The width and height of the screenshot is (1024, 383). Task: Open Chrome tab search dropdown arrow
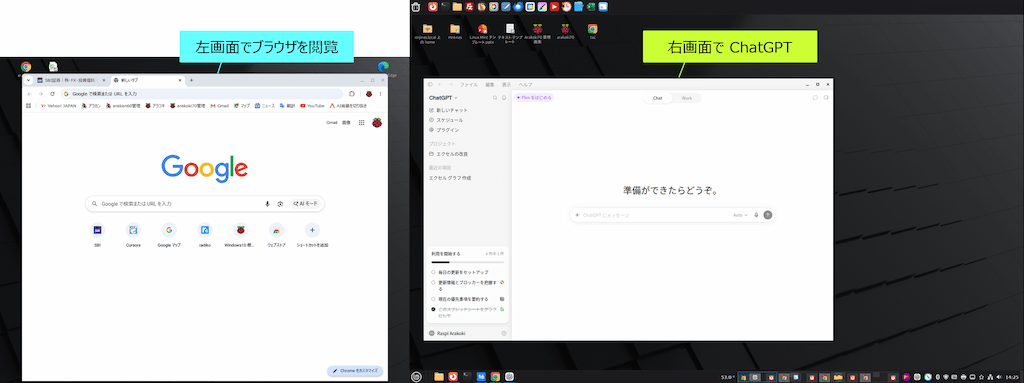click(x=29, y=80)
